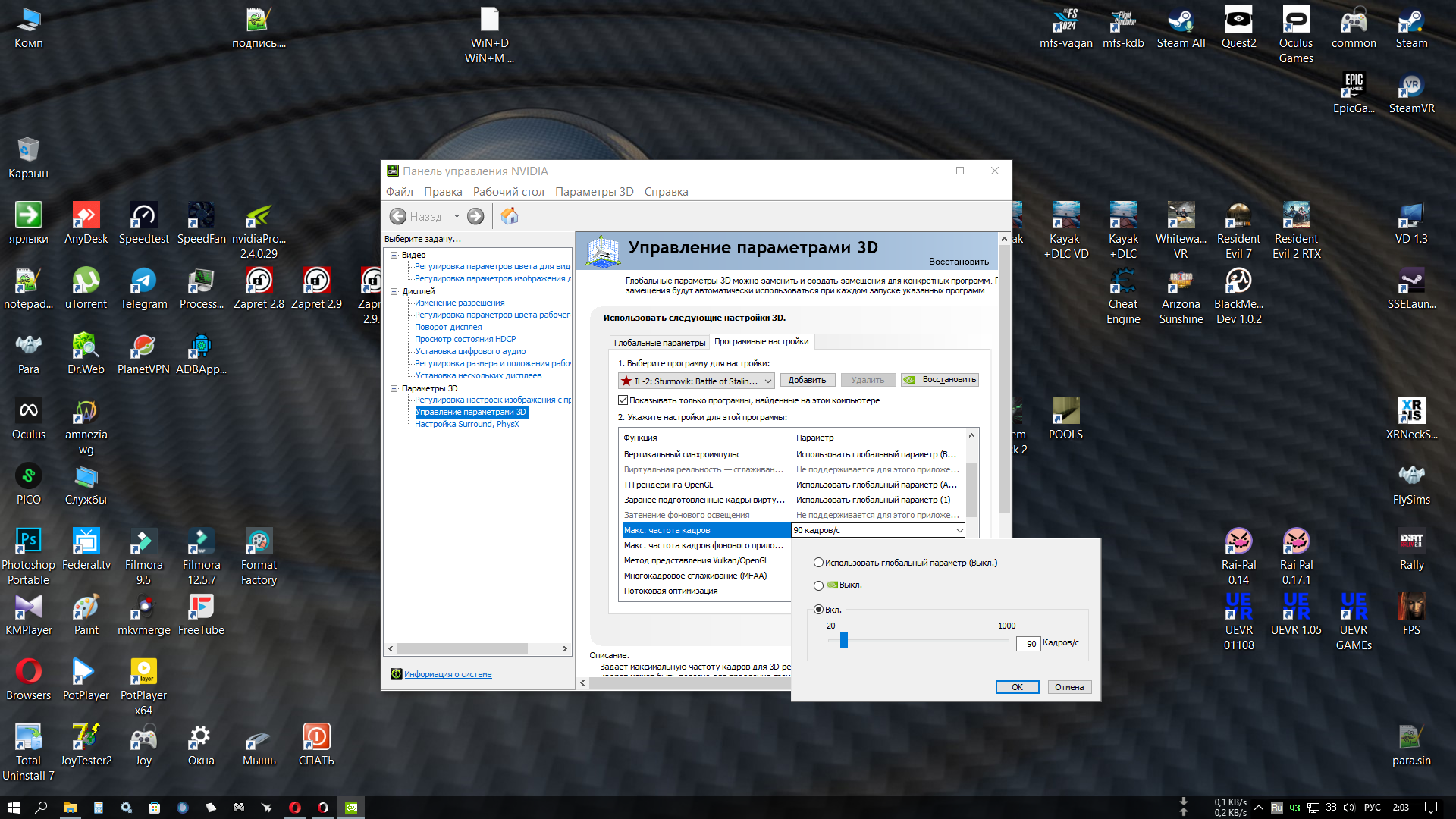Open the Speedtest desktop icon
The height and width of the screenshot is (819, 1456).
[x=143, y=223]
